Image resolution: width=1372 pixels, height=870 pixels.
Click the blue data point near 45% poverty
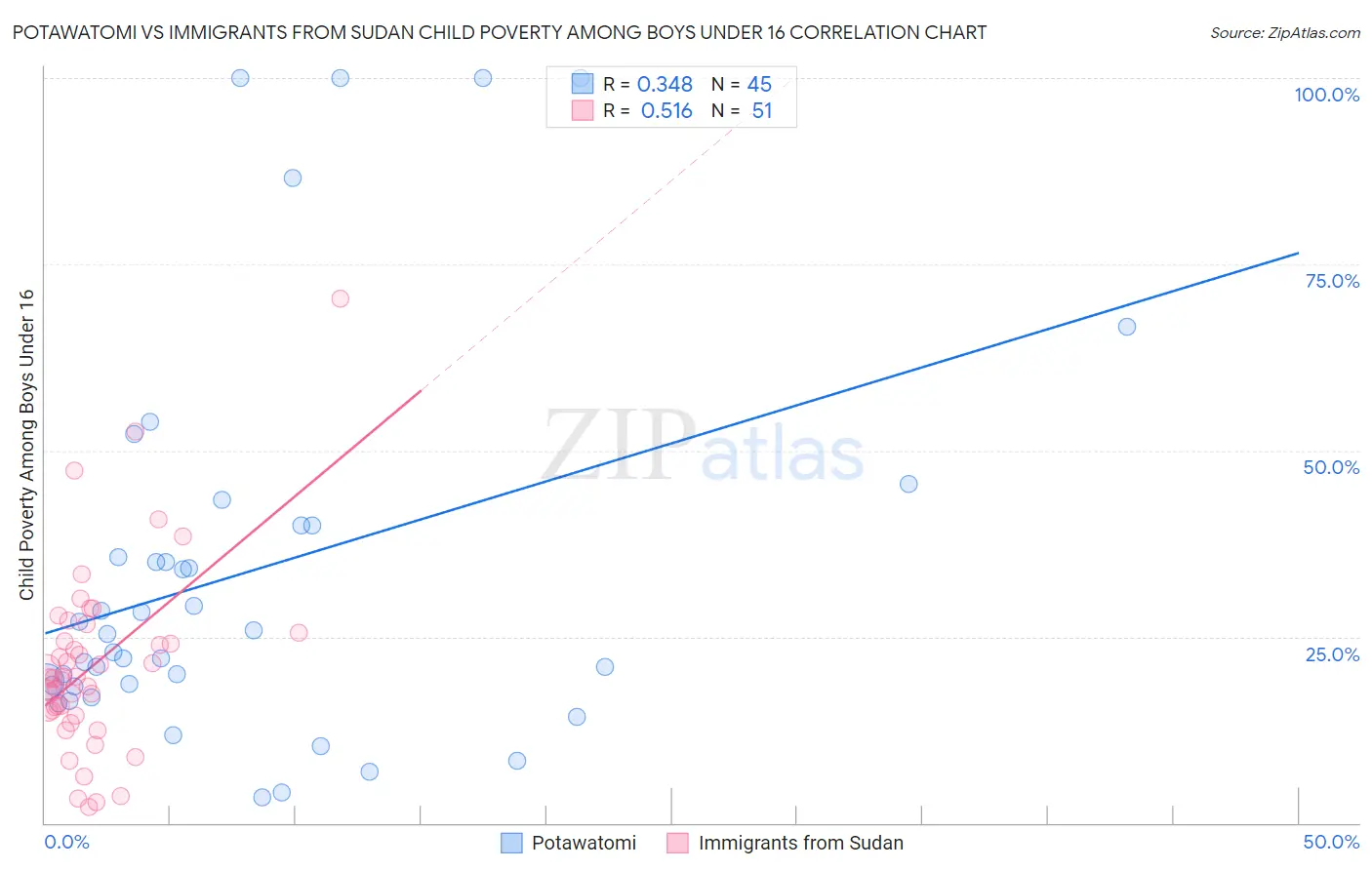pos(908,484)
